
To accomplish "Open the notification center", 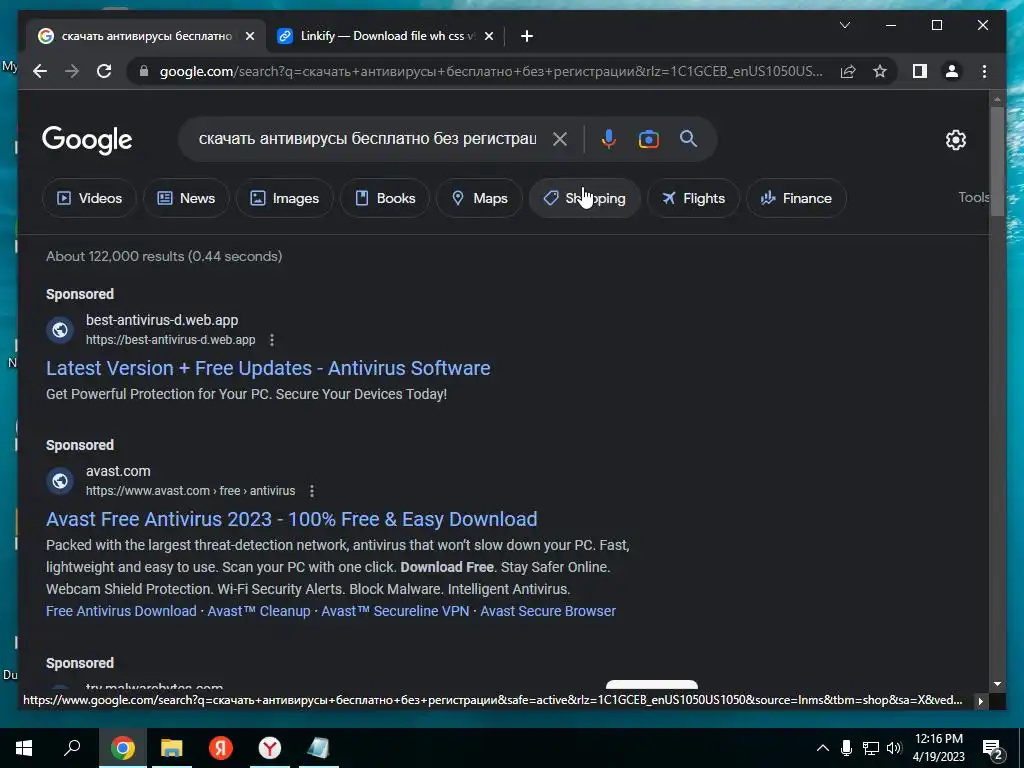I will (993, 750).
